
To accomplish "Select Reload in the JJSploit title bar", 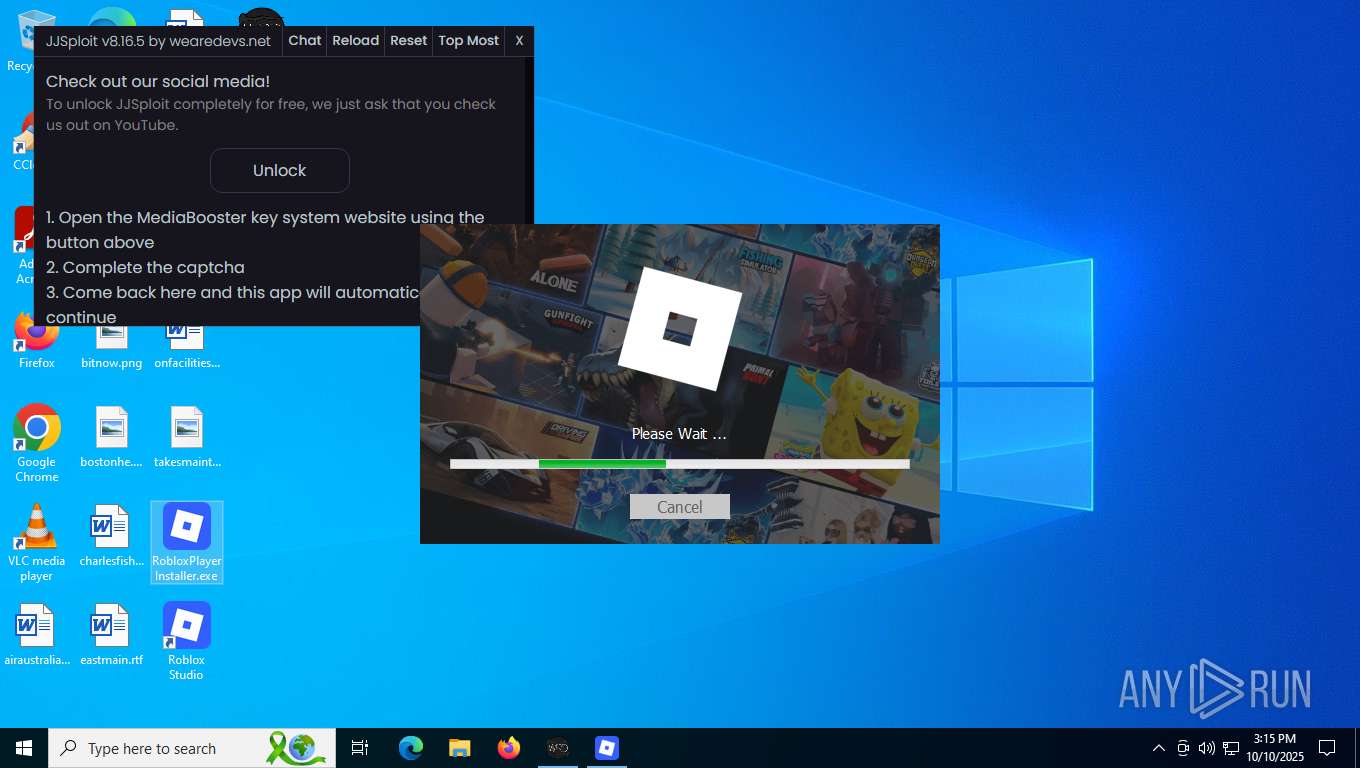I will click(x=356, y=41).
